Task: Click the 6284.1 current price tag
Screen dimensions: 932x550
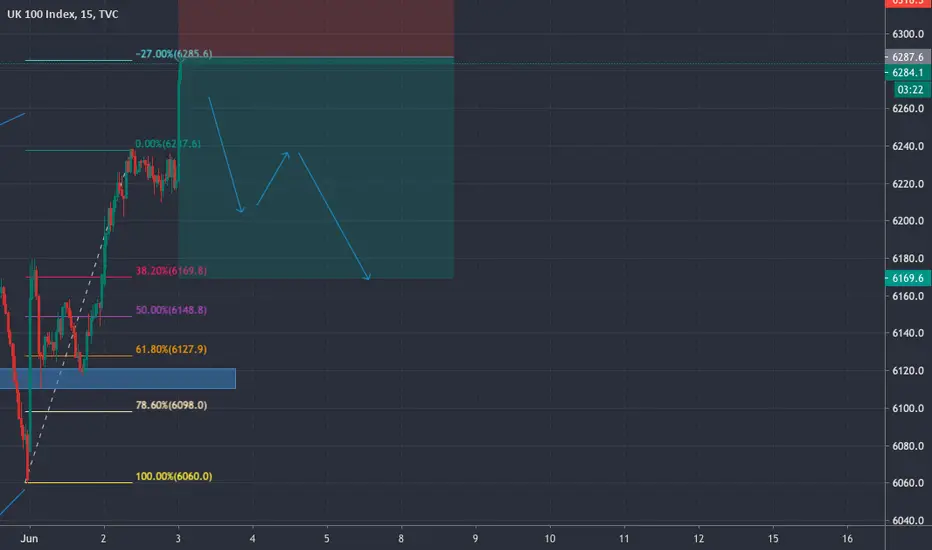Action: coord(908,73)
